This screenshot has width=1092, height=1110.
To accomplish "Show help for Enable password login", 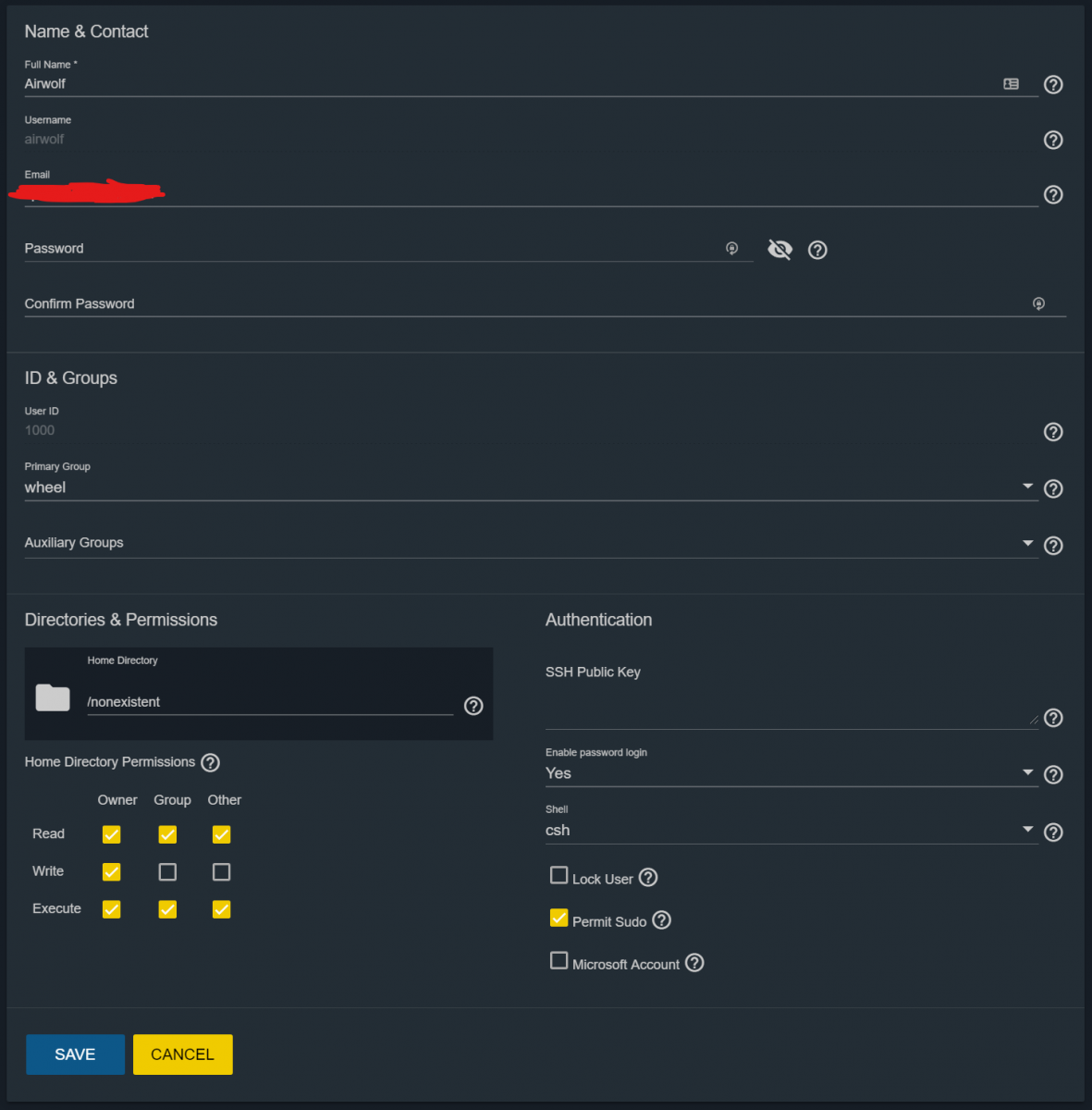I will pyautogui.click(x=1053, y=775).
